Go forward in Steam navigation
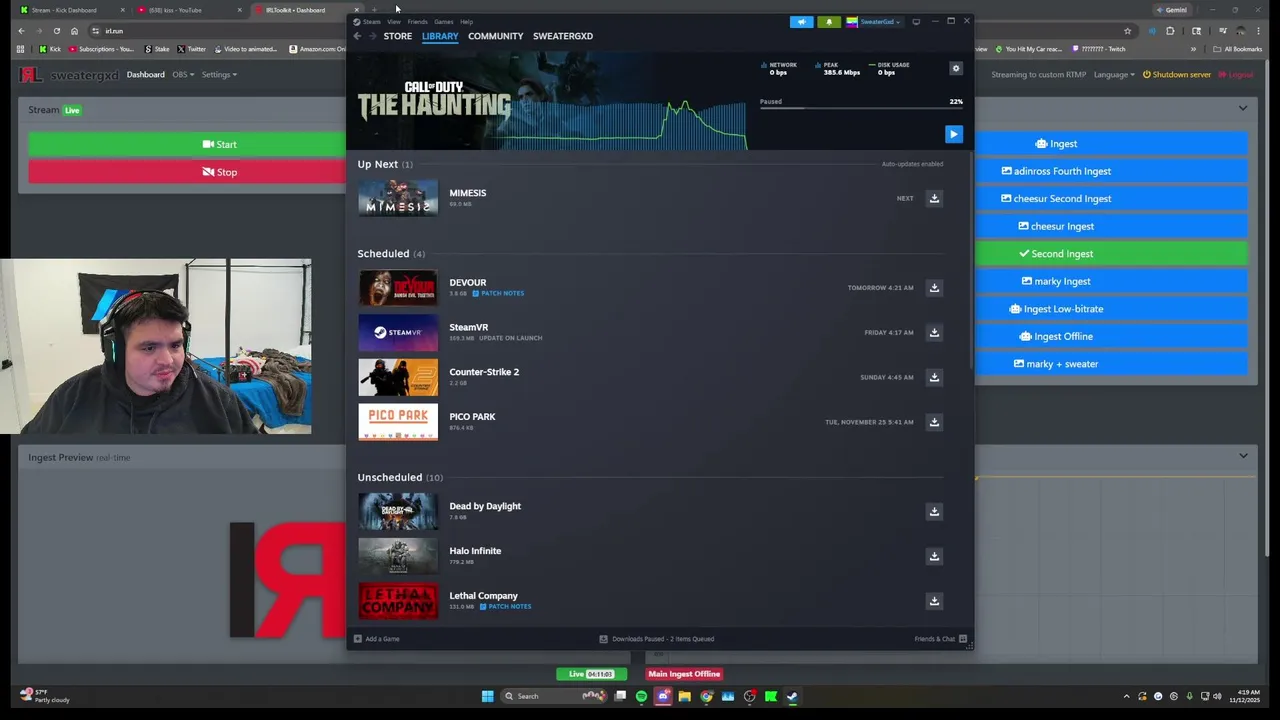The image size is (1280, 720). (373, 36)
